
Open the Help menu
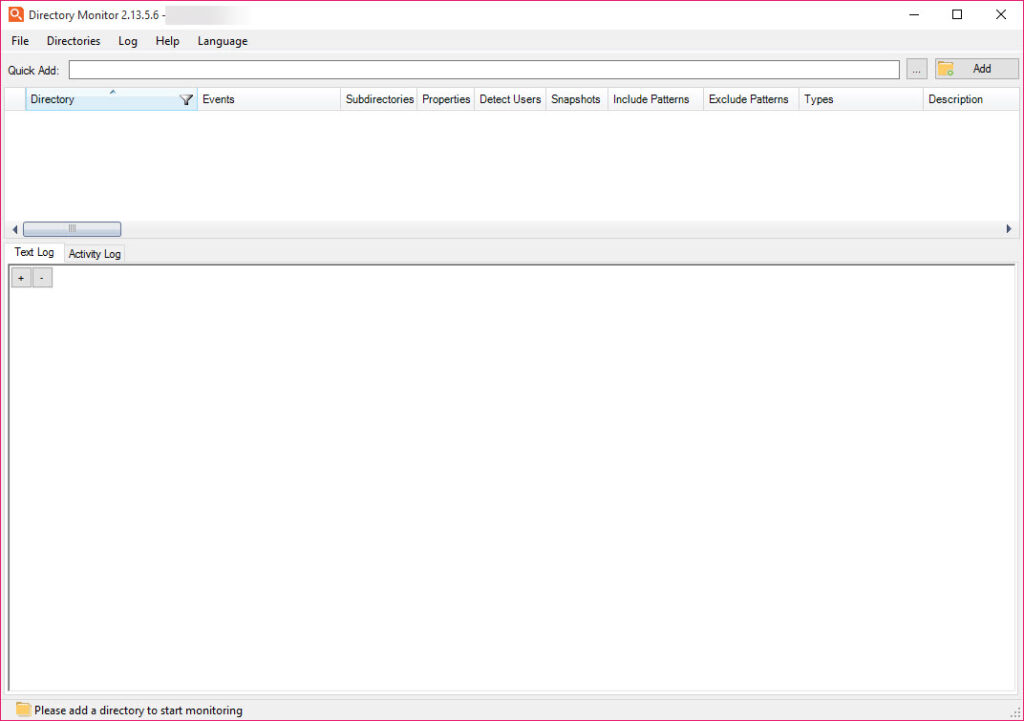(x=167, y=40)
